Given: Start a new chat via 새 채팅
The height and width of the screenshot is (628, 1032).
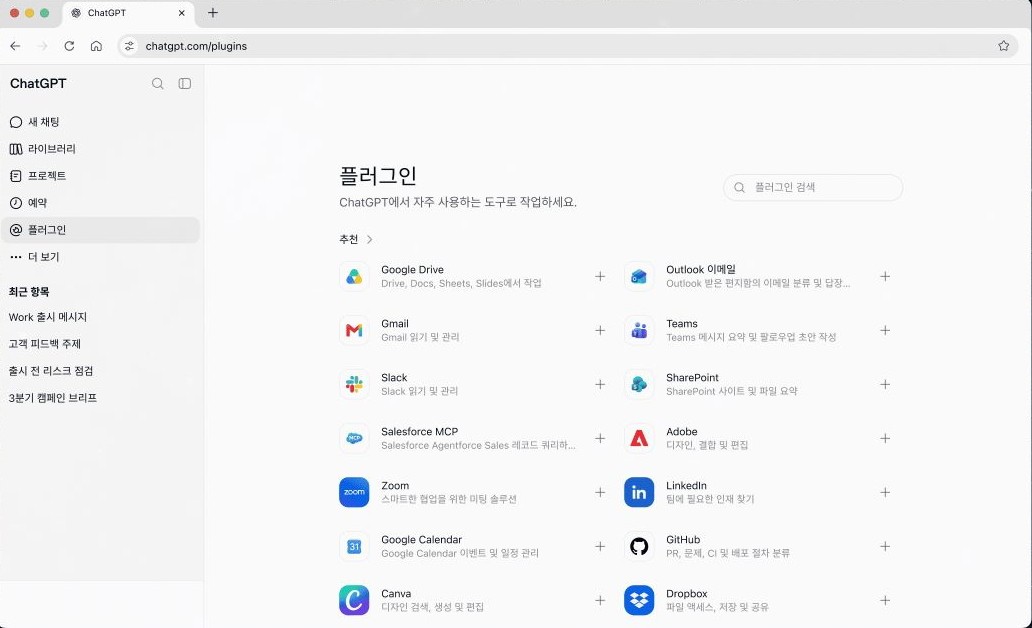Looking at the screenshot, I should 101,122.
